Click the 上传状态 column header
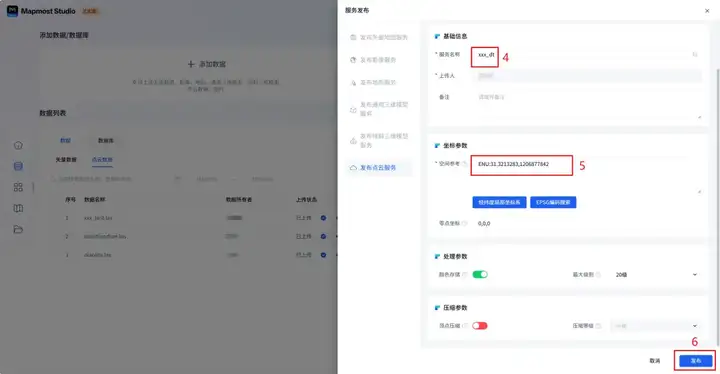The width and height of the screenshot is (720, 374). point(306,199)
